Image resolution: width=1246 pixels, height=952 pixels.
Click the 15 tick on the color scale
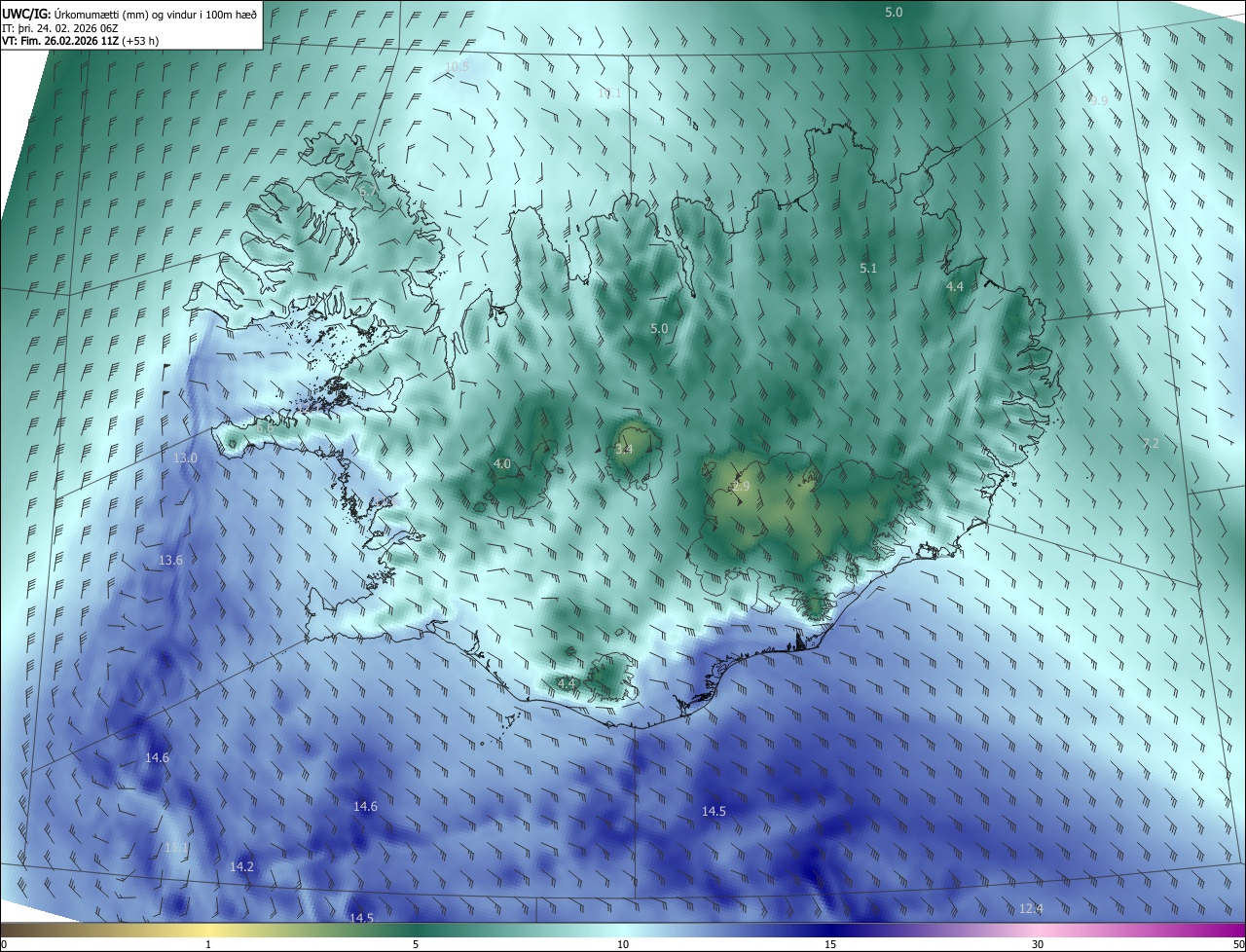click(830, 944)
